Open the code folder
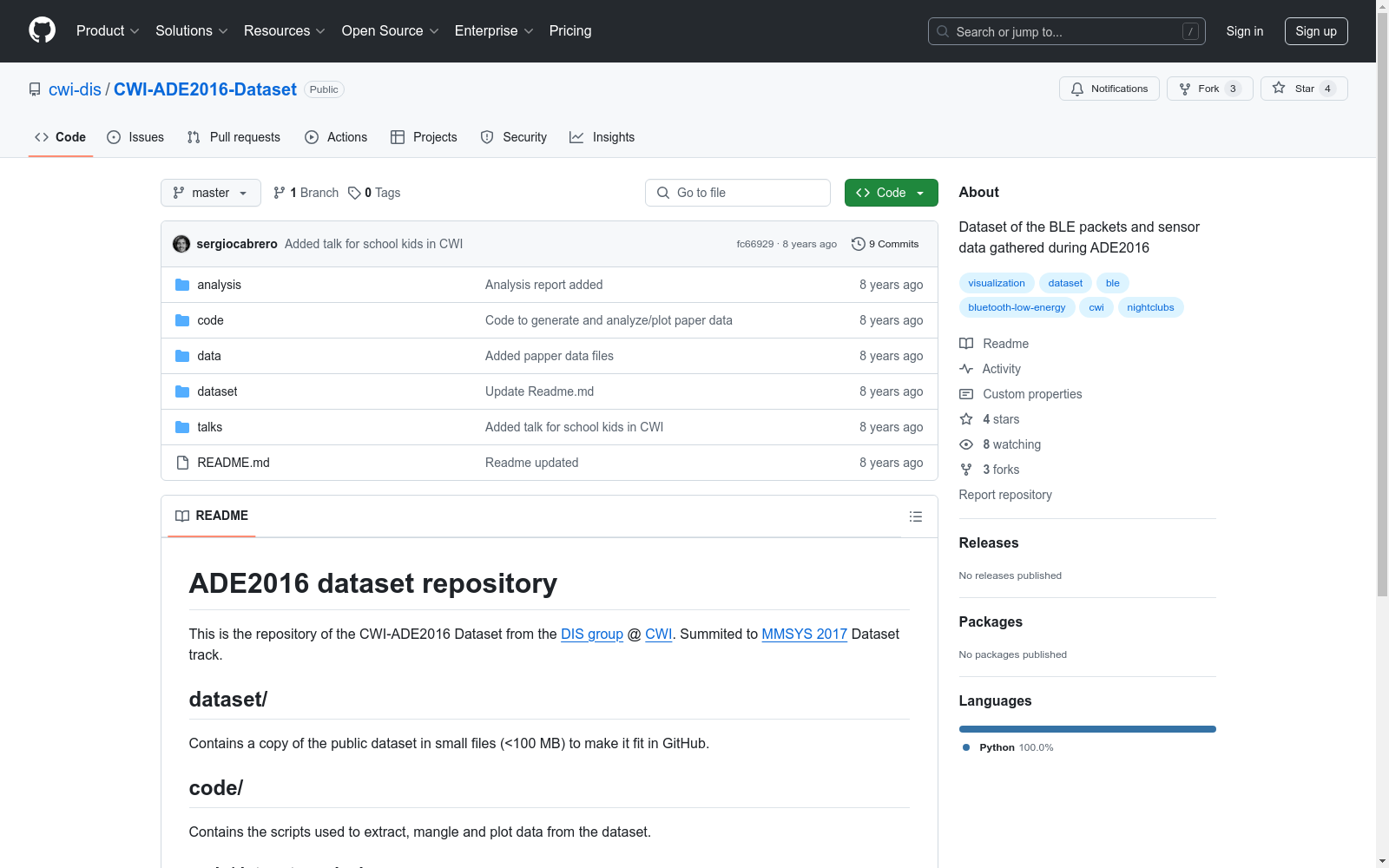The height and width of the screenshot is (868, 1389). click(210, 320)
